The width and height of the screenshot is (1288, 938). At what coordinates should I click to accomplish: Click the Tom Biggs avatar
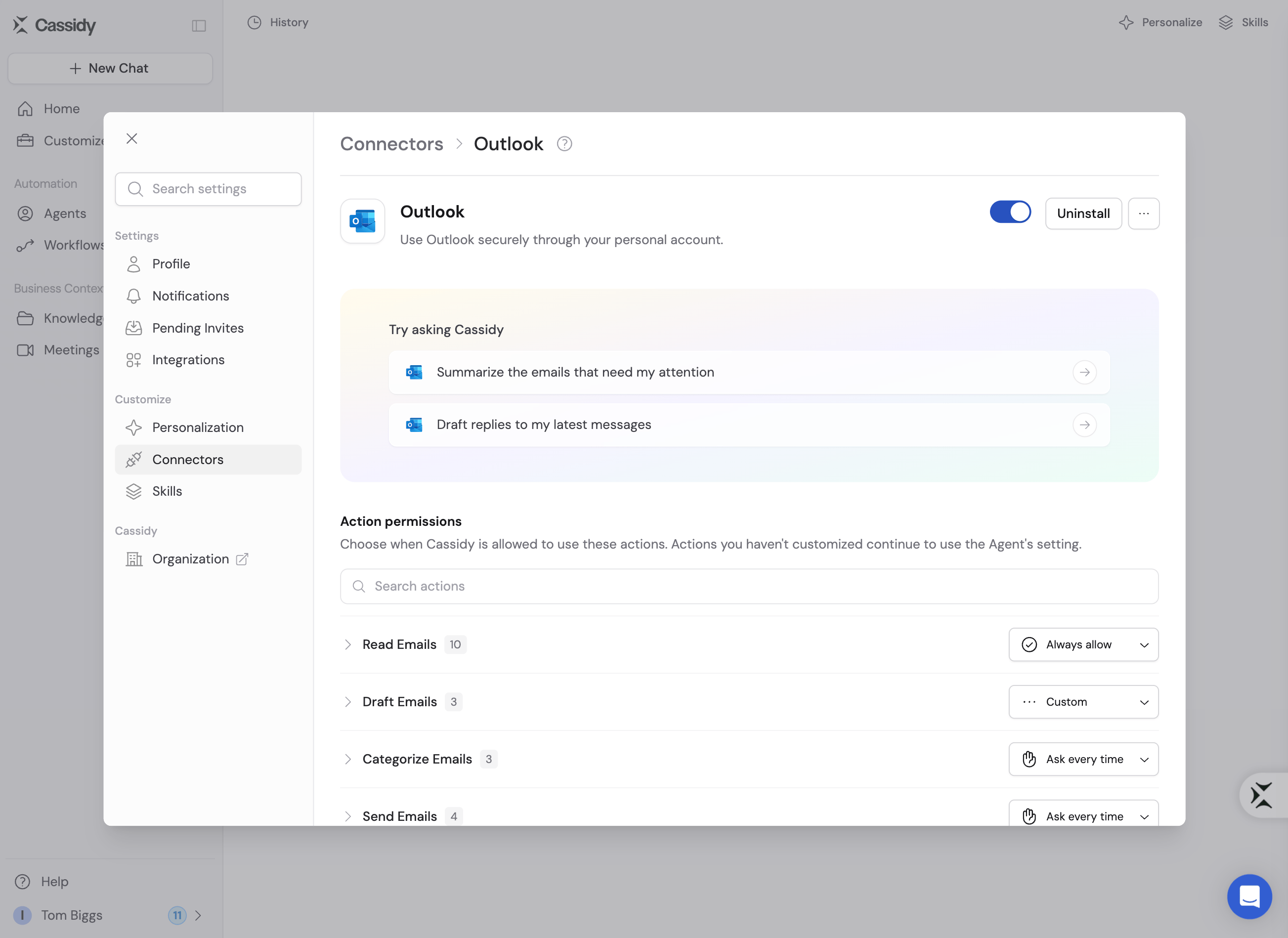(x=22, y=915)
